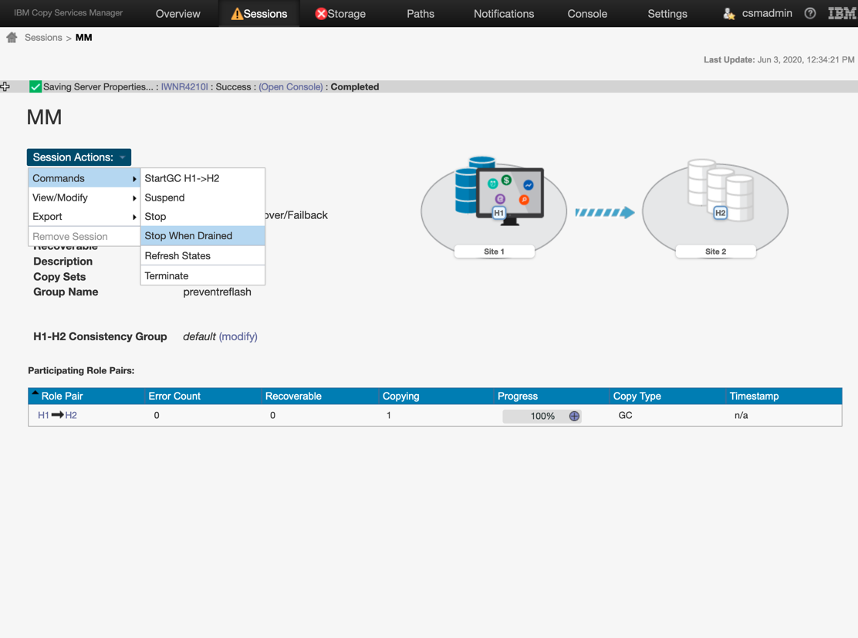Click the Sessions warning triangle icon
Image resolution: width=858 pixels, height=638 pixels.
click(237, 14)
